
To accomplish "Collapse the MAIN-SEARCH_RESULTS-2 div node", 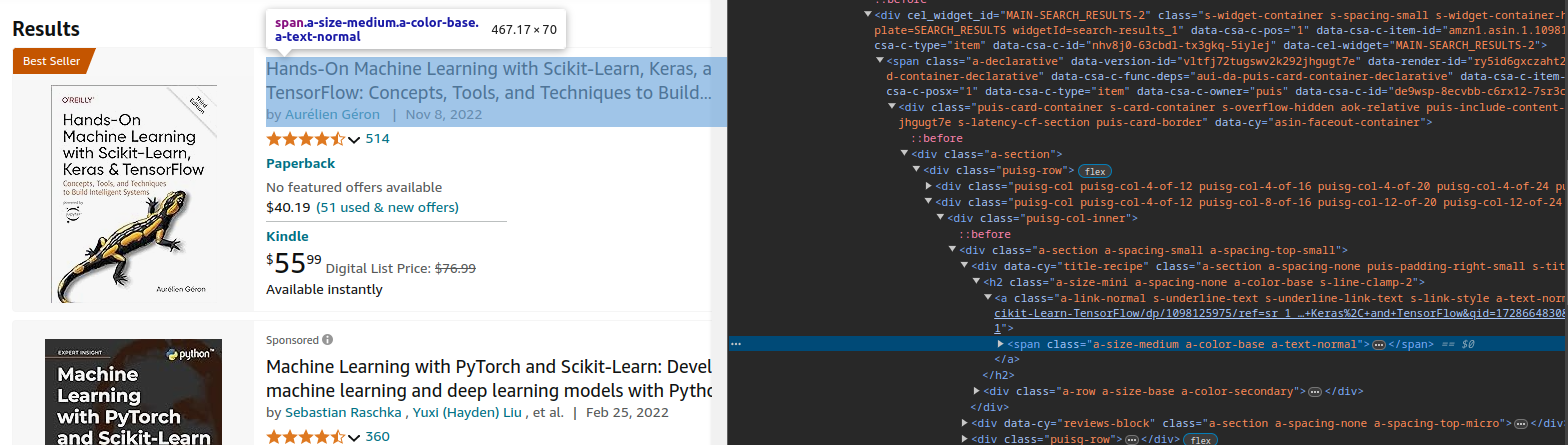I will click(869, 15).
